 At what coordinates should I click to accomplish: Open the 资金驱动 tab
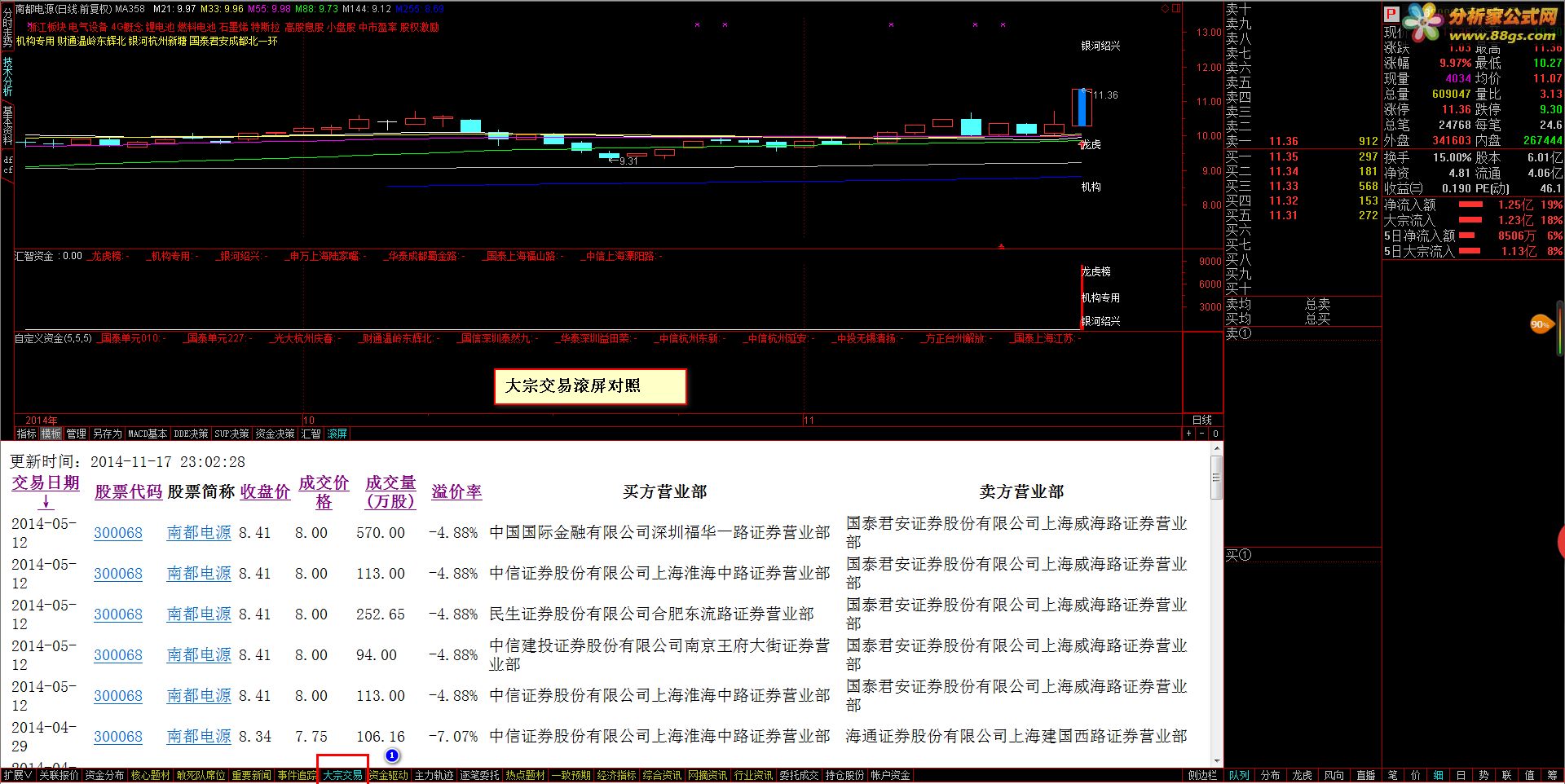point(389,775)
